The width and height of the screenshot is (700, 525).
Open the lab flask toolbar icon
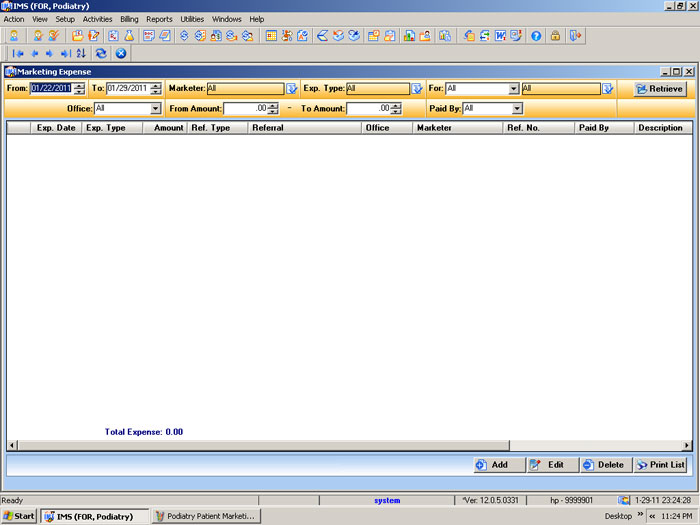point(129,36)
